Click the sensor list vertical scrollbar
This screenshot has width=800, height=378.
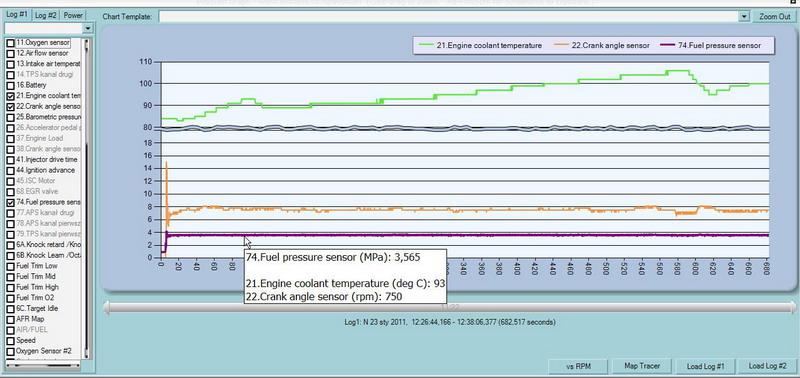(x=86, y=198)
